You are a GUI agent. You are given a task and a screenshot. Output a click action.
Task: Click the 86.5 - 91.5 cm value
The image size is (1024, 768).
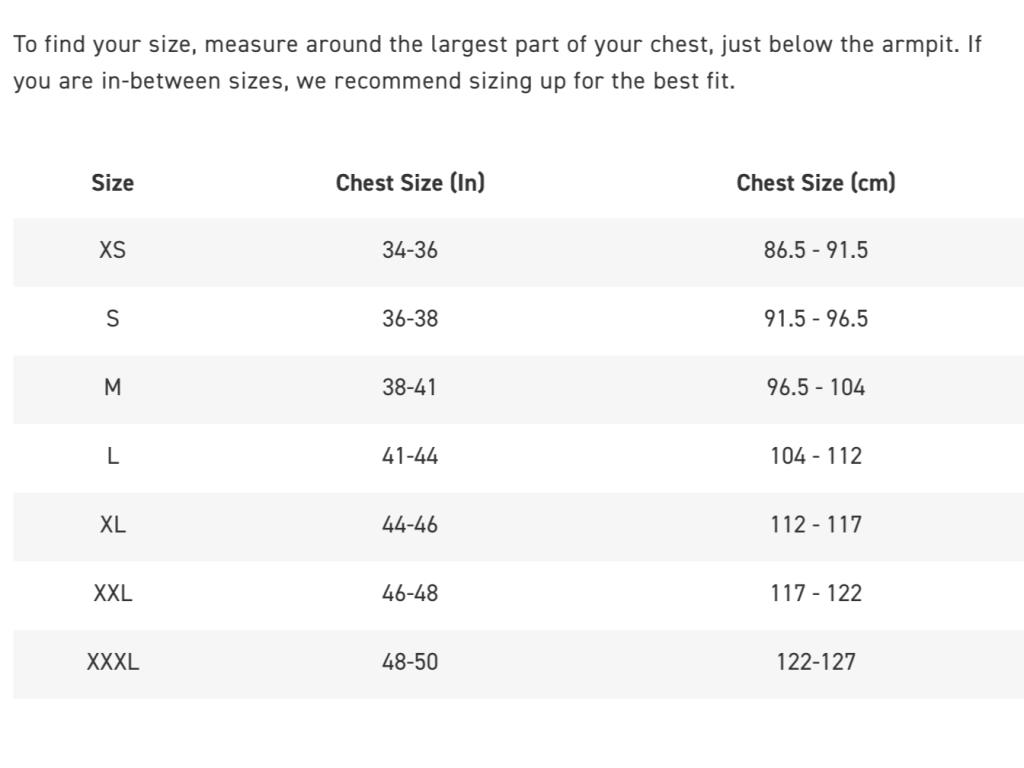816,250
